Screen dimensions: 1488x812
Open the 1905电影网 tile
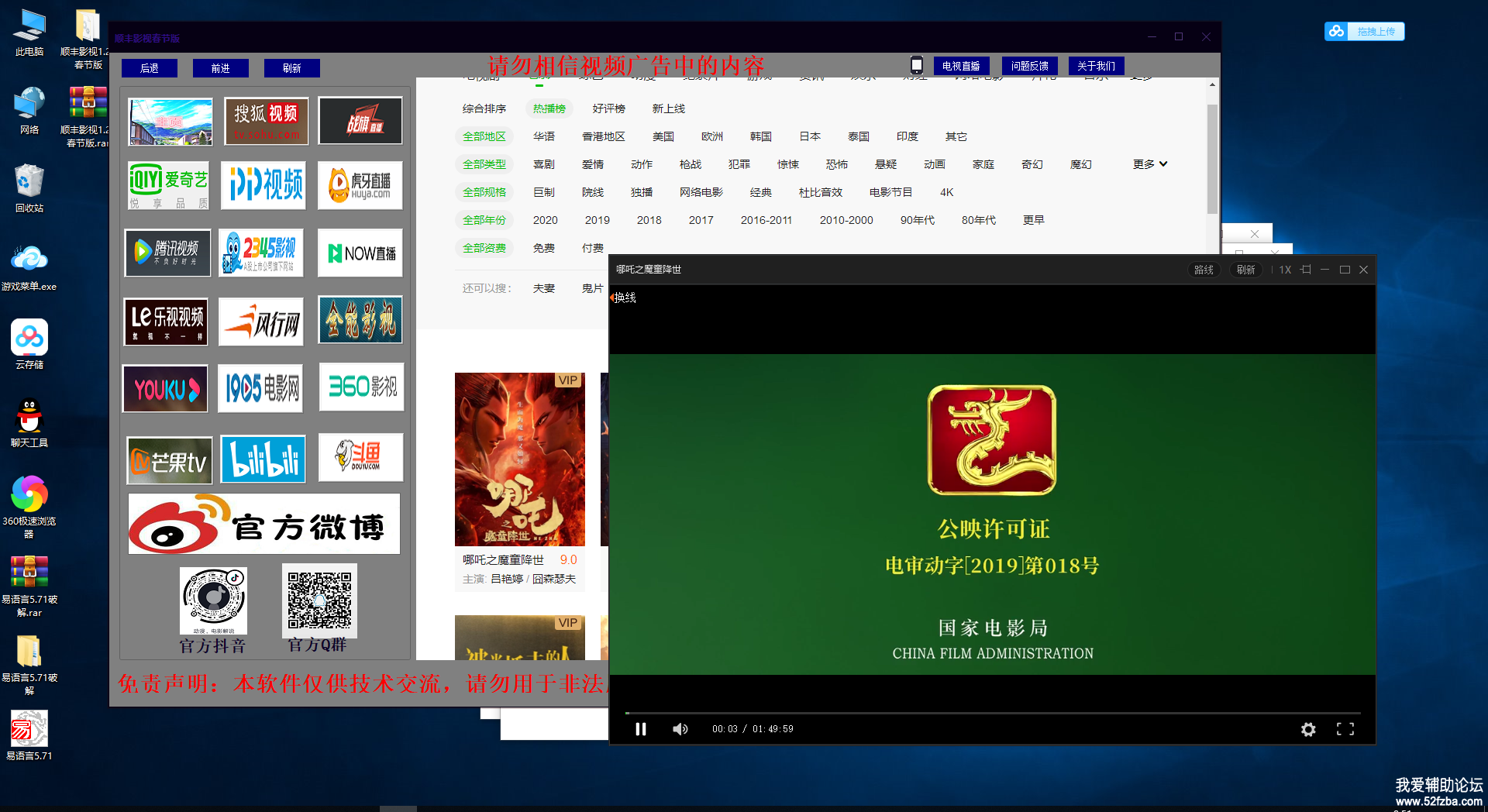click(x=260, y=389)
